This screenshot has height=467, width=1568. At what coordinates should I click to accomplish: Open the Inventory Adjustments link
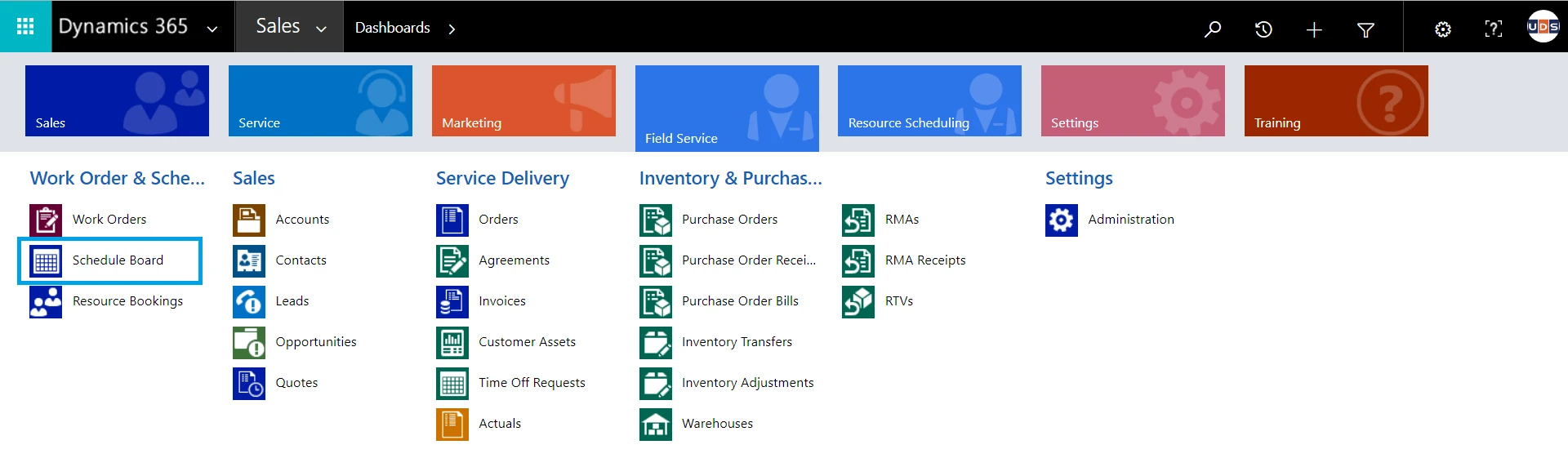747,383
